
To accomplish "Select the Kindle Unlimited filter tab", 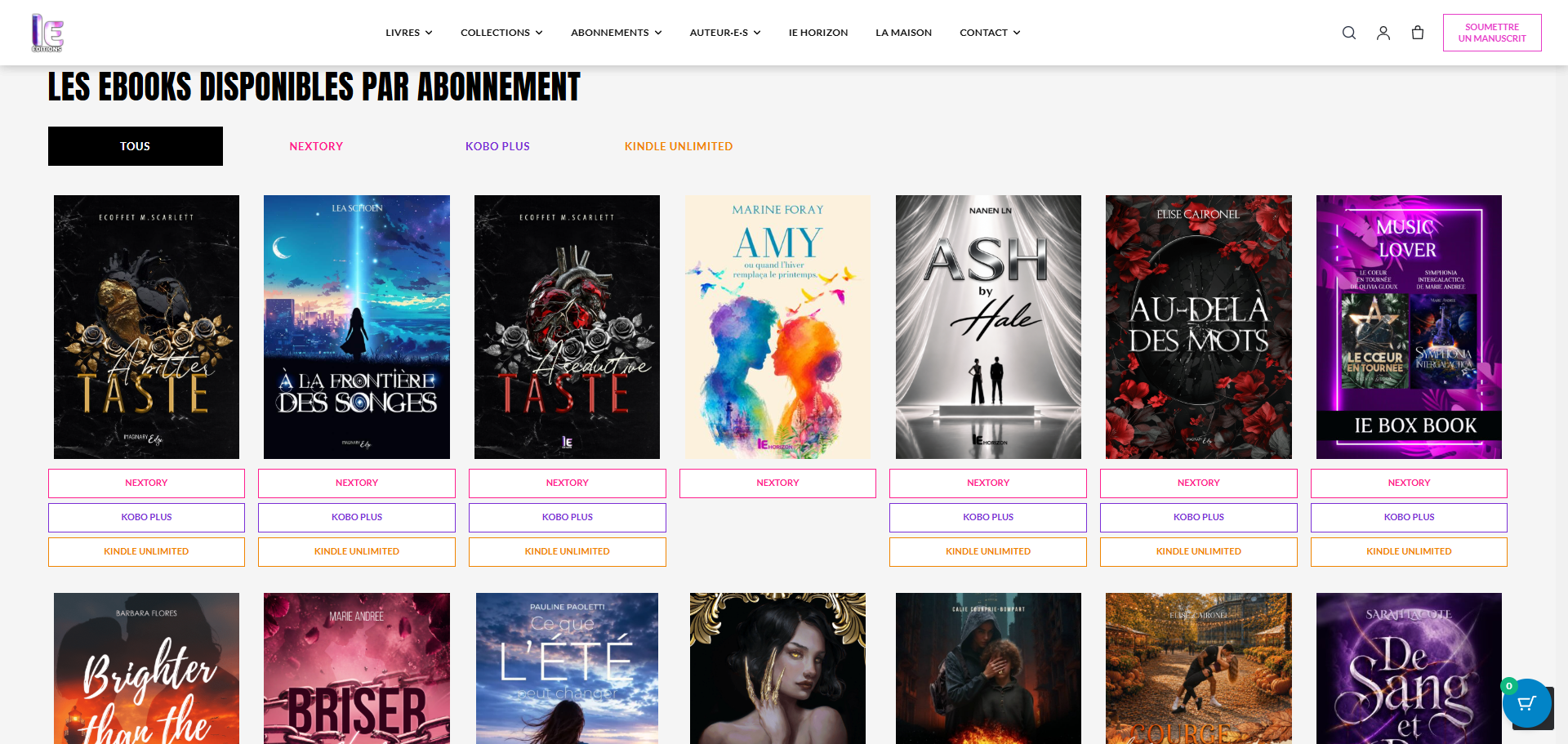I will click(679, 146).
